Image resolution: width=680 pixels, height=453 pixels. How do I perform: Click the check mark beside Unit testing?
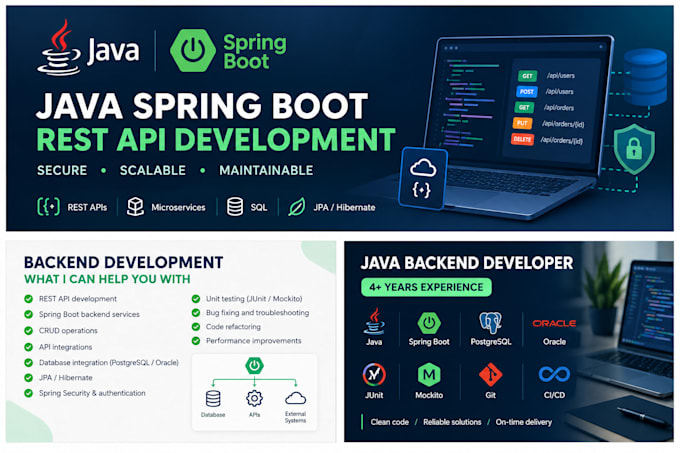click(196, 299)
